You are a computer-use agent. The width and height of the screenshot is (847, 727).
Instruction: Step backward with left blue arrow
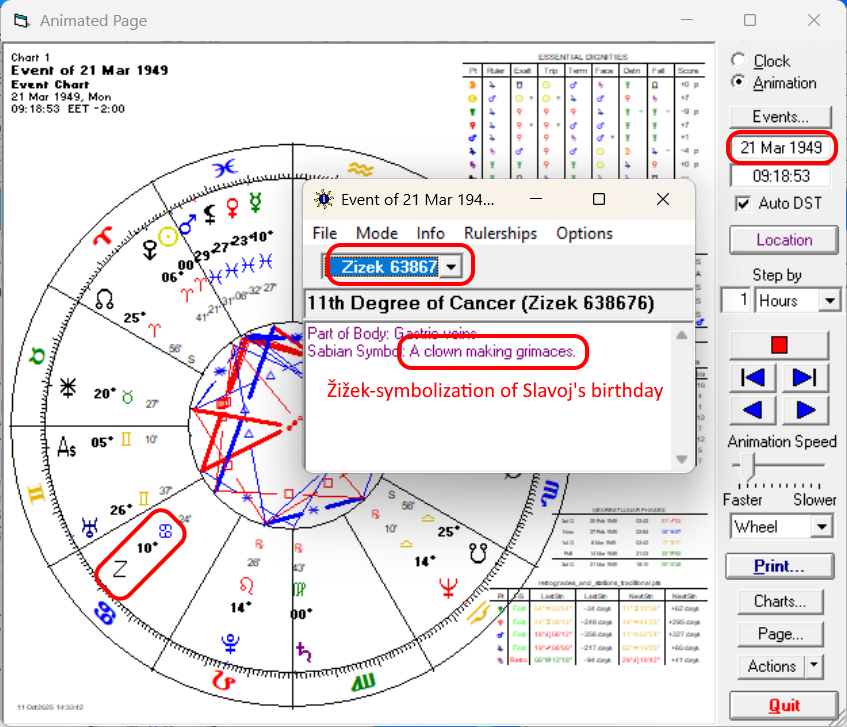[x=753, y=410]
